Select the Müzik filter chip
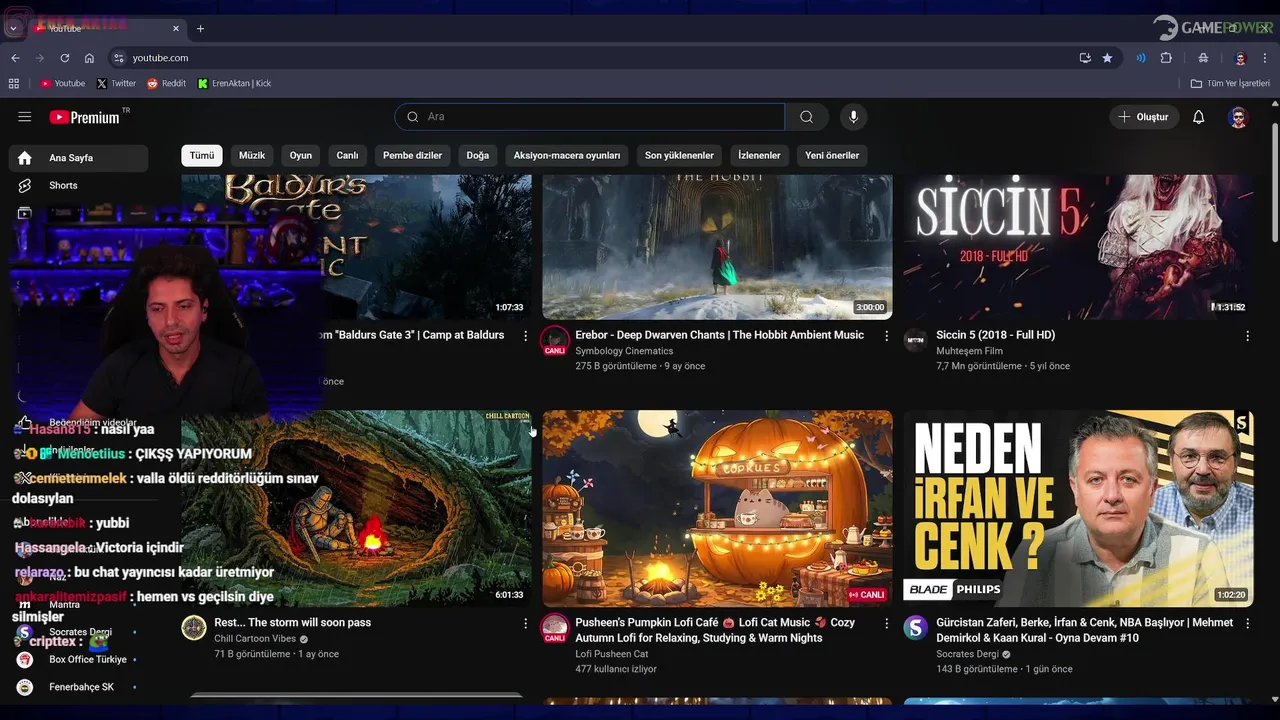 click(x=252, y=156)
